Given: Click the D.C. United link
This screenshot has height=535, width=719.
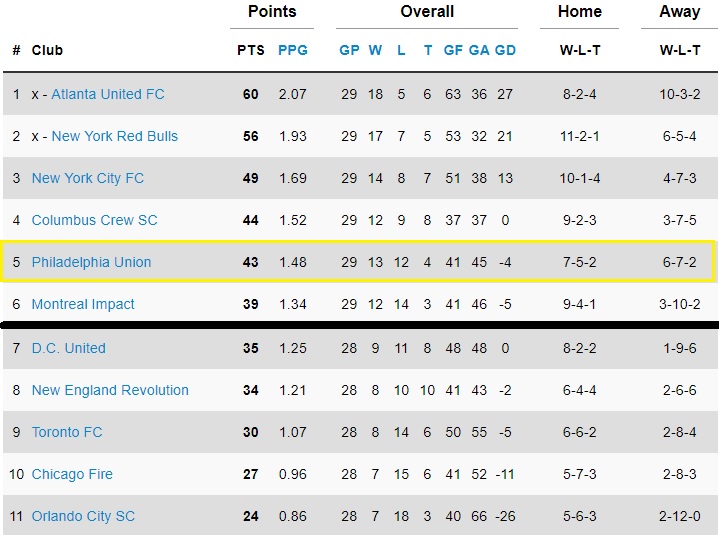Looking at the screenshot, I should coord(68,348).
